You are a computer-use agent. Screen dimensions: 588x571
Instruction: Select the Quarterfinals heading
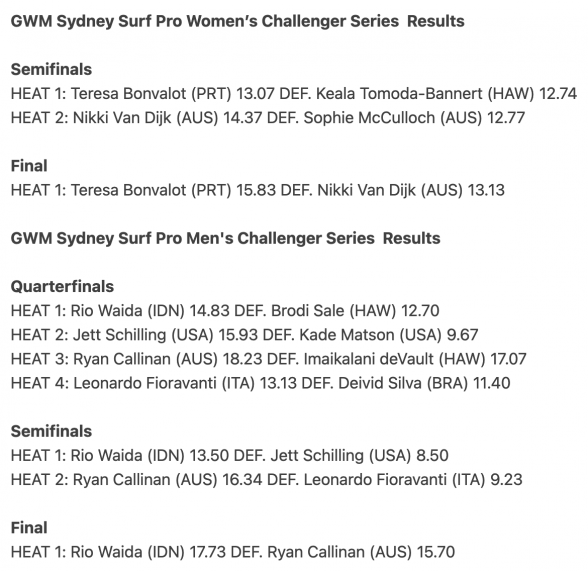click(x=62, y=286)
